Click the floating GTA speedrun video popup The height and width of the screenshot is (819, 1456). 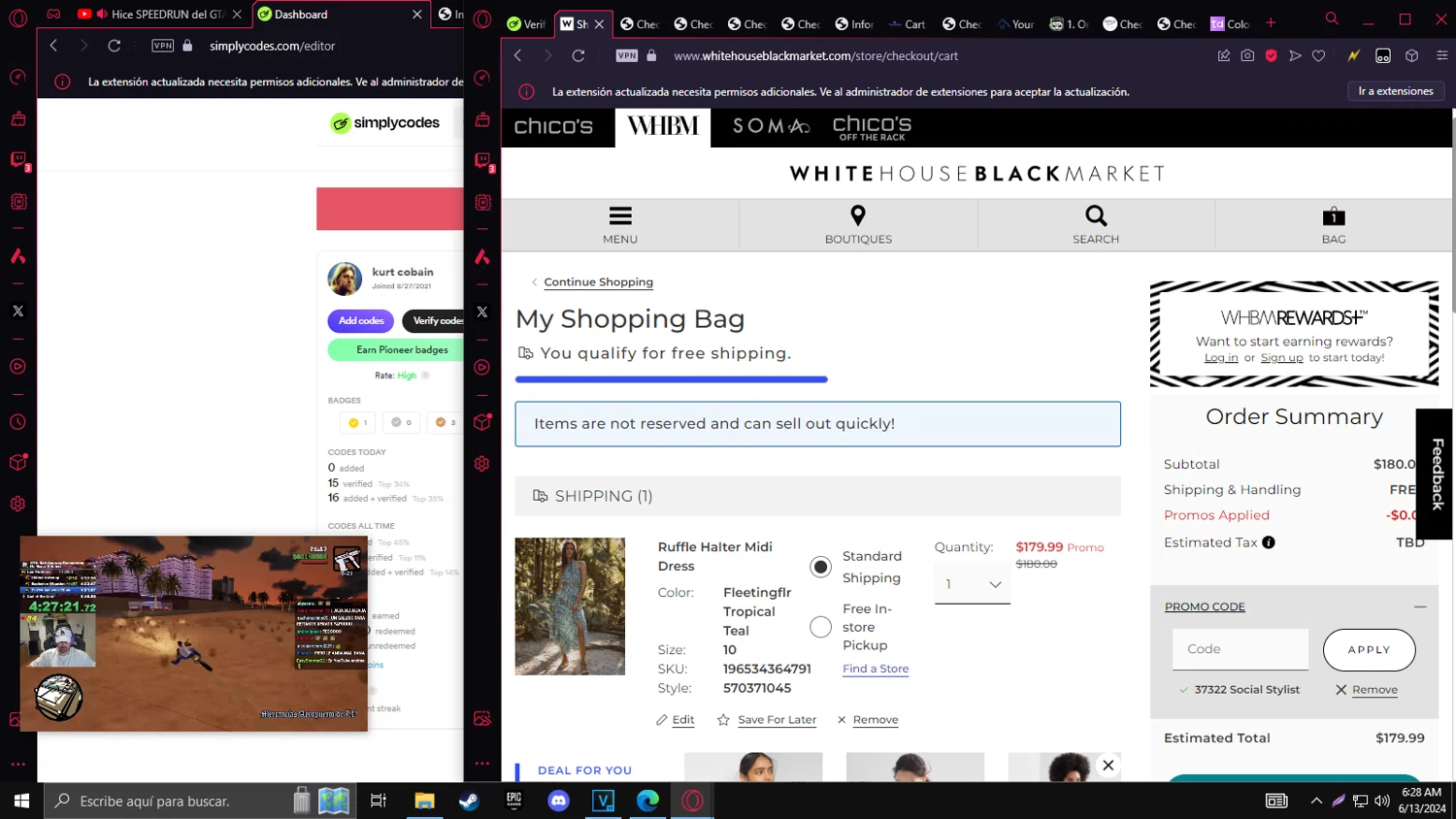pyautogui.click(x=194, y=634)
